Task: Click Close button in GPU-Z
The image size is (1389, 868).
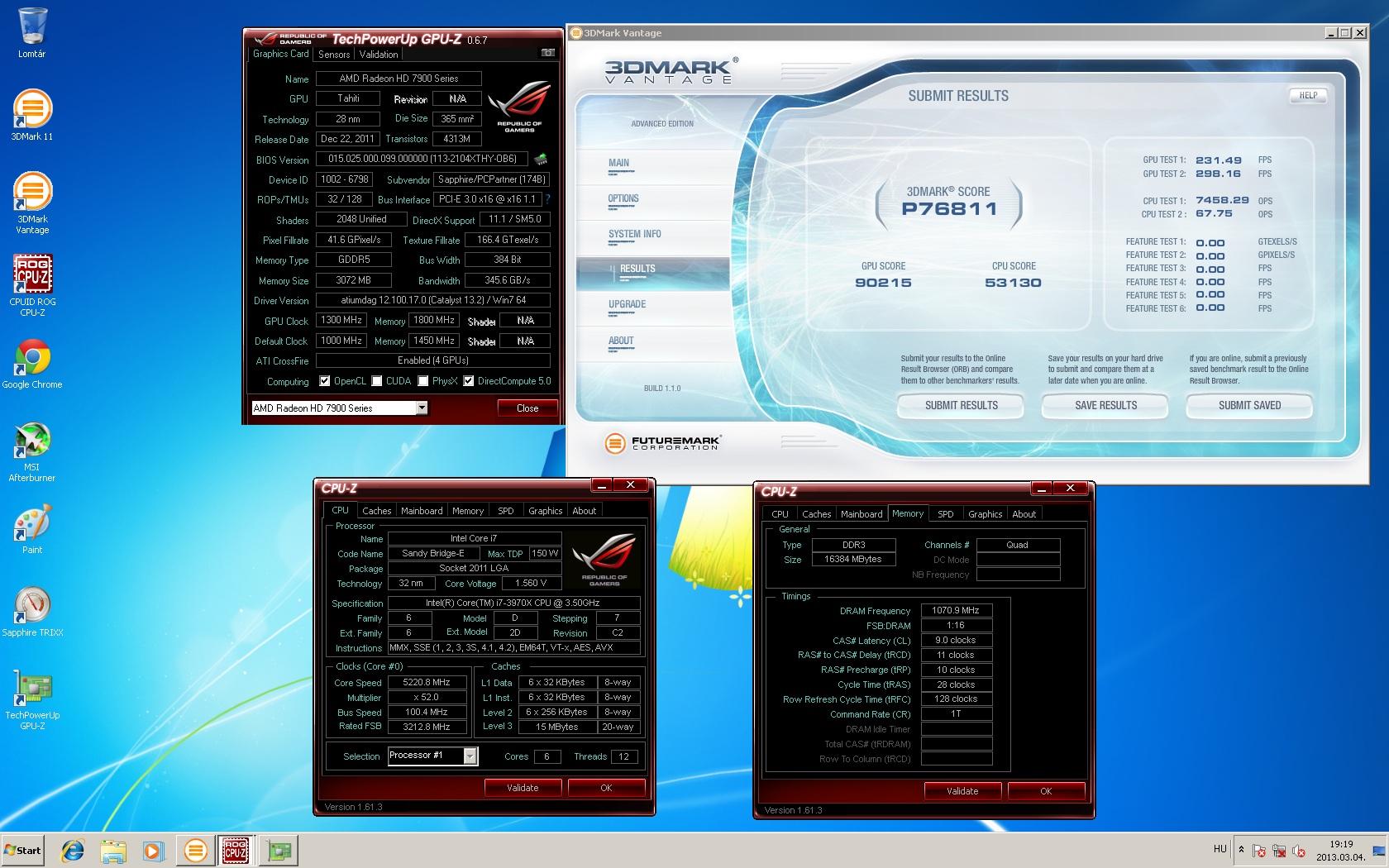Action: [x=527, y=408]
